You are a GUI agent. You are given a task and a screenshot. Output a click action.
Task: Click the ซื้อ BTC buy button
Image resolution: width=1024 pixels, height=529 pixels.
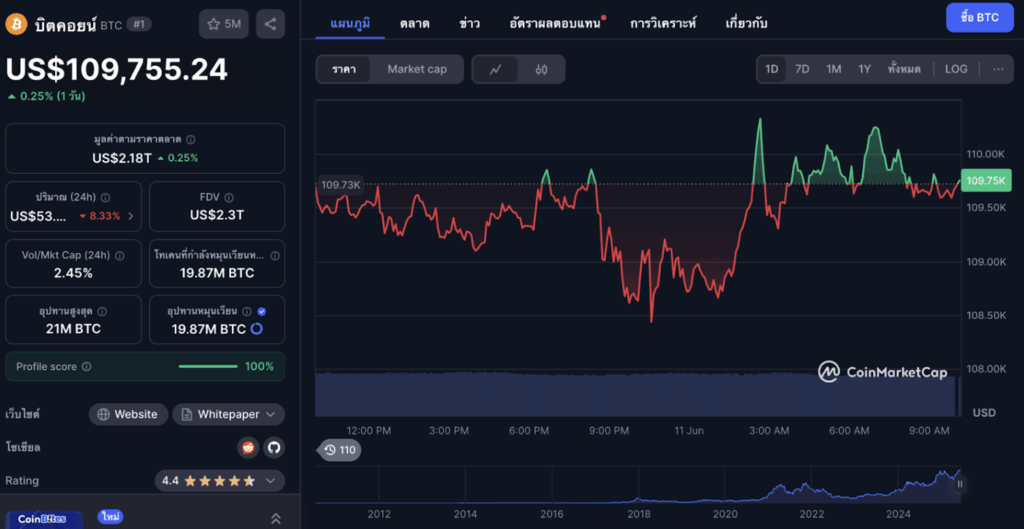[979, 18]
